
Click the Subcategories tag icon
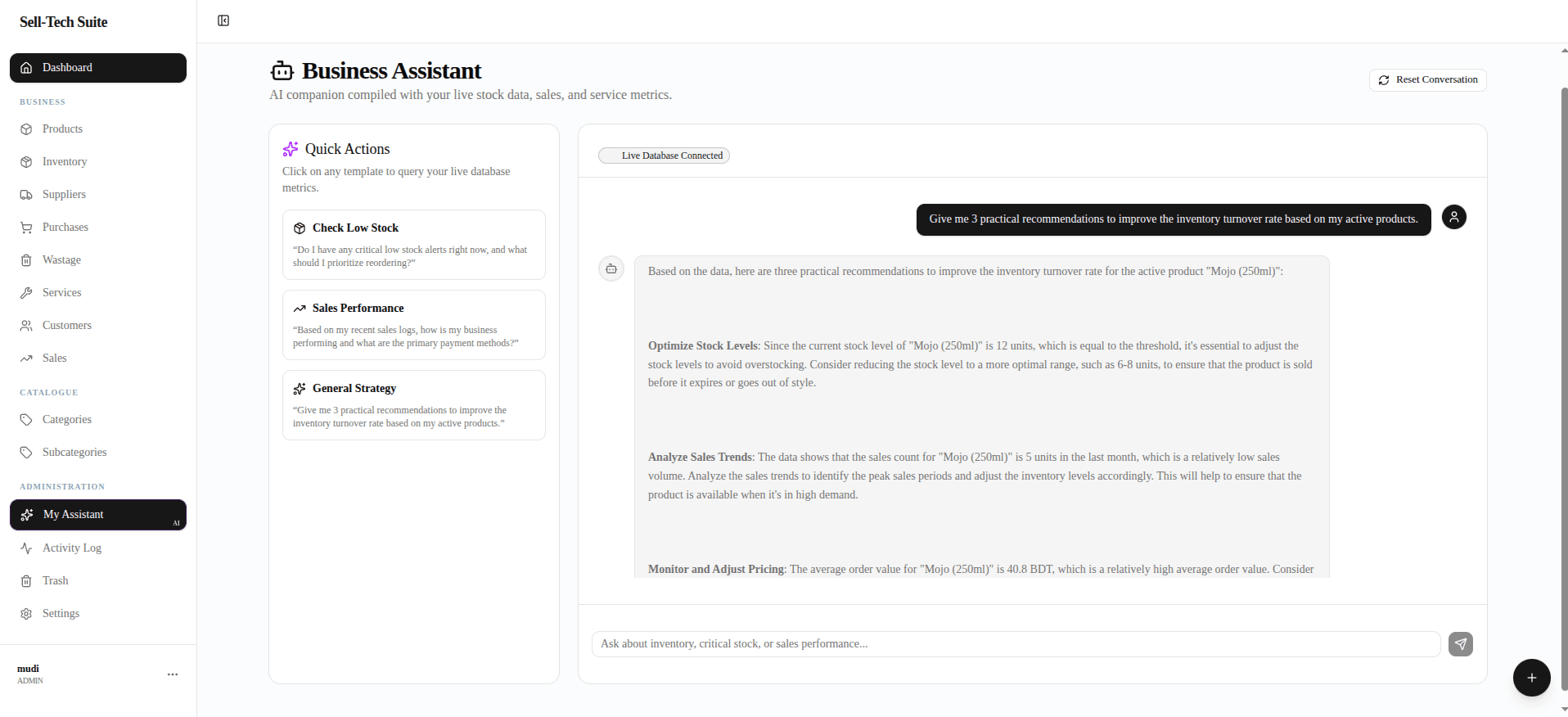coord(26,453)
